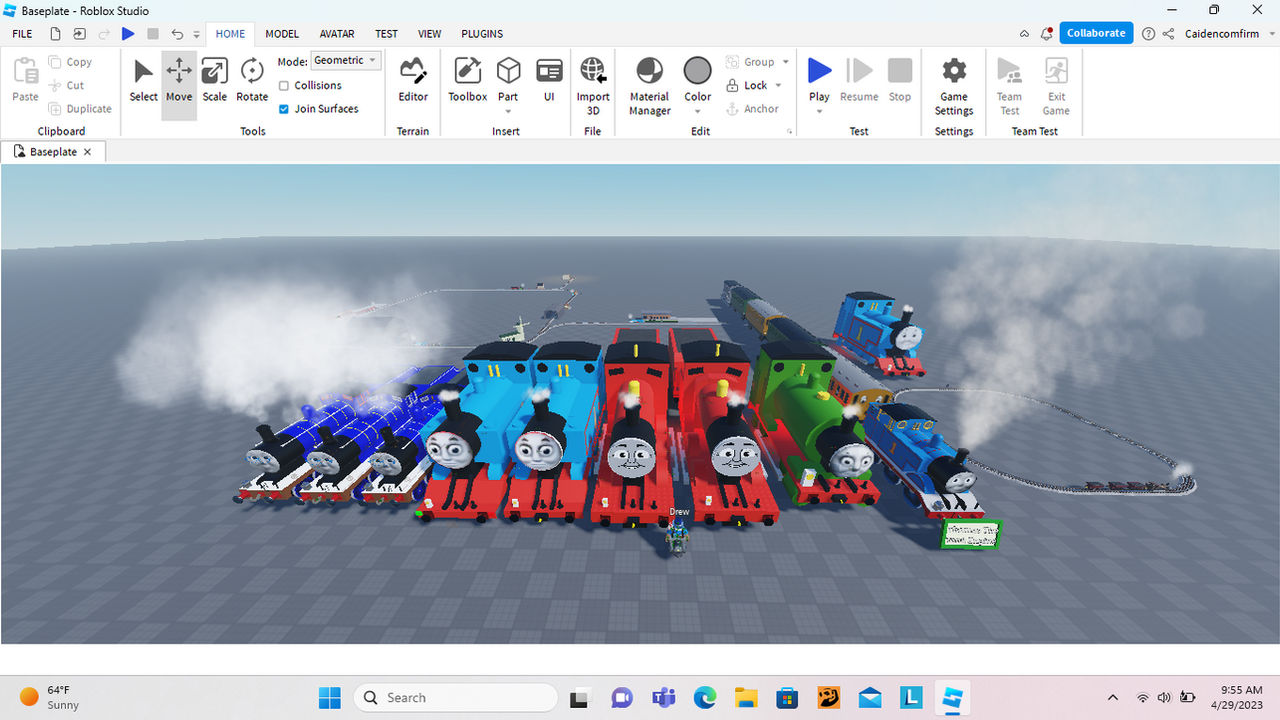Click the Collaborate button
This screenshot has height=720, width=1280.
[x=1096, y=33]
